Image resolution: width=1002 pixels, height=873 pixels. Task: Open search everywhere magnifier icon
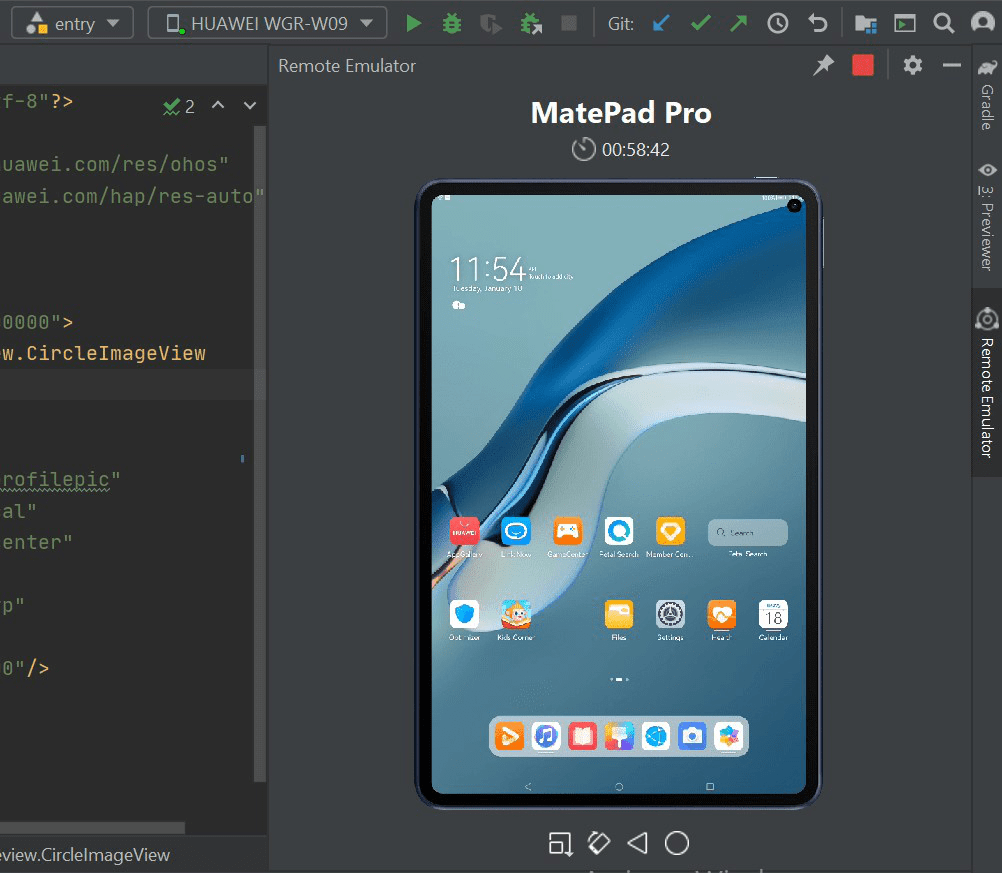pos(943,24)
